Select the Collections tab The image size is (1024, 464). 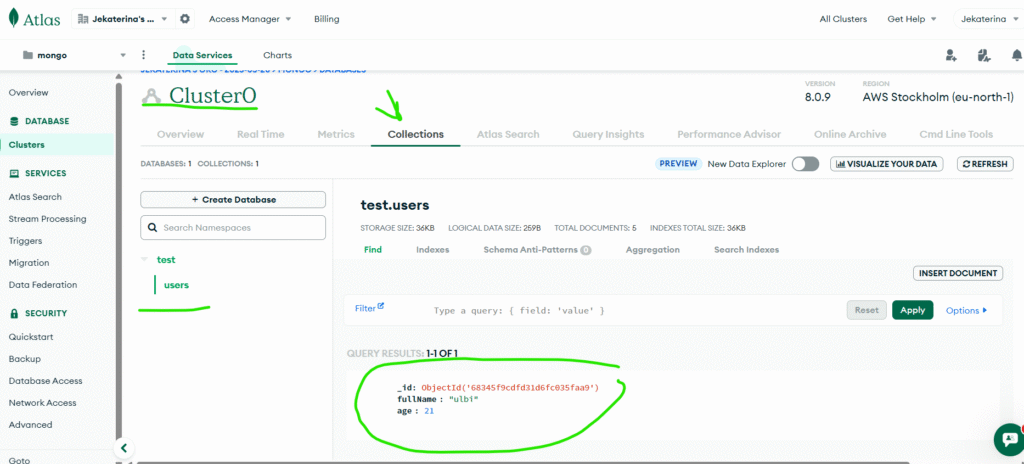415,134
